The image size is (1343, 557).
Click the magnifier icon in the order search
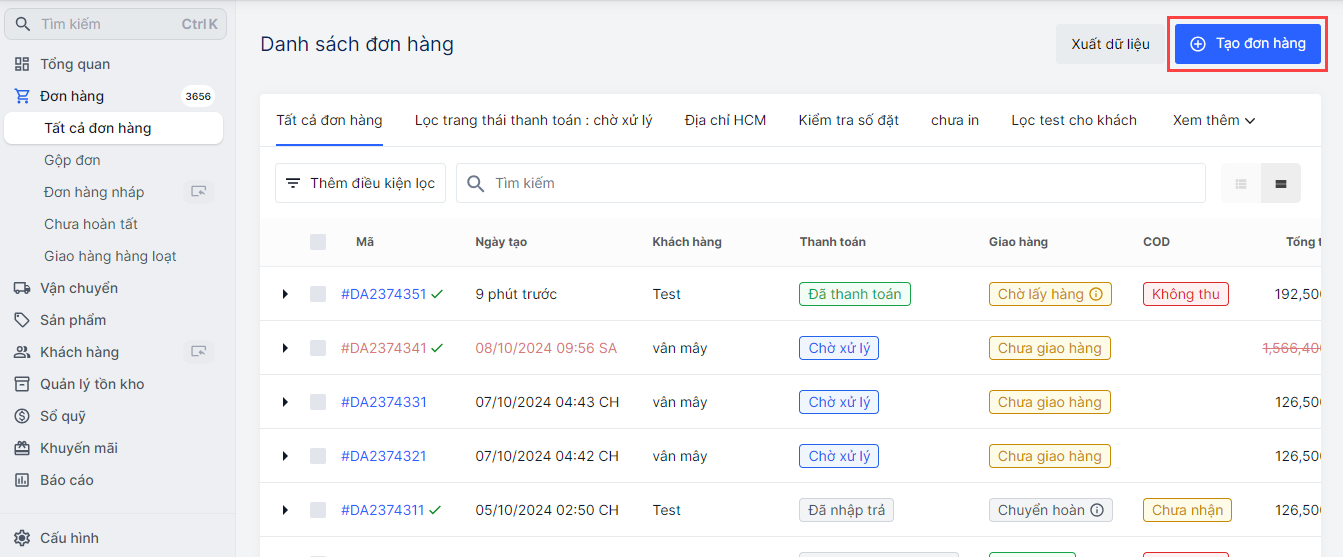coord(476,183)
